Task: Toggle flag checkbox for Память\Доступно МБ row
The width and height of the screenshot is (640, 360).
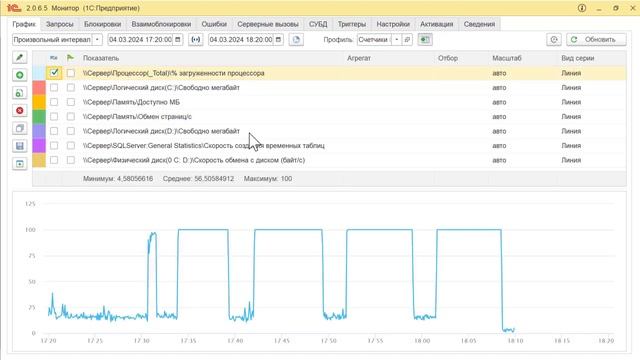Action: [71, 102]
